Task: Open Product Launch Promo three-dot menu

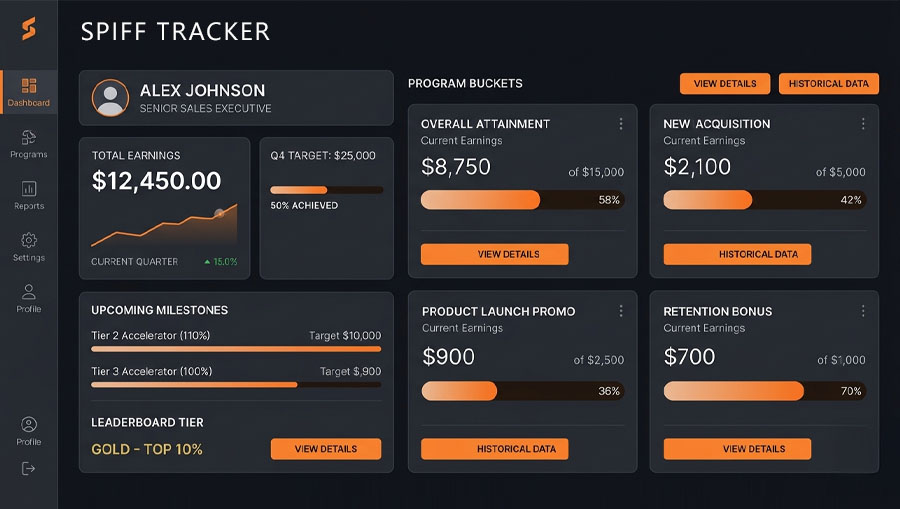Action: click(x=620, y=310)
